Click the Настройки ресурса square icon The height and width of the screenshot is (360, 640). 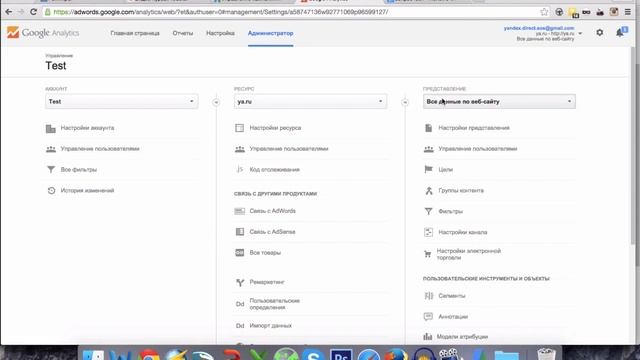coord(240,128)
